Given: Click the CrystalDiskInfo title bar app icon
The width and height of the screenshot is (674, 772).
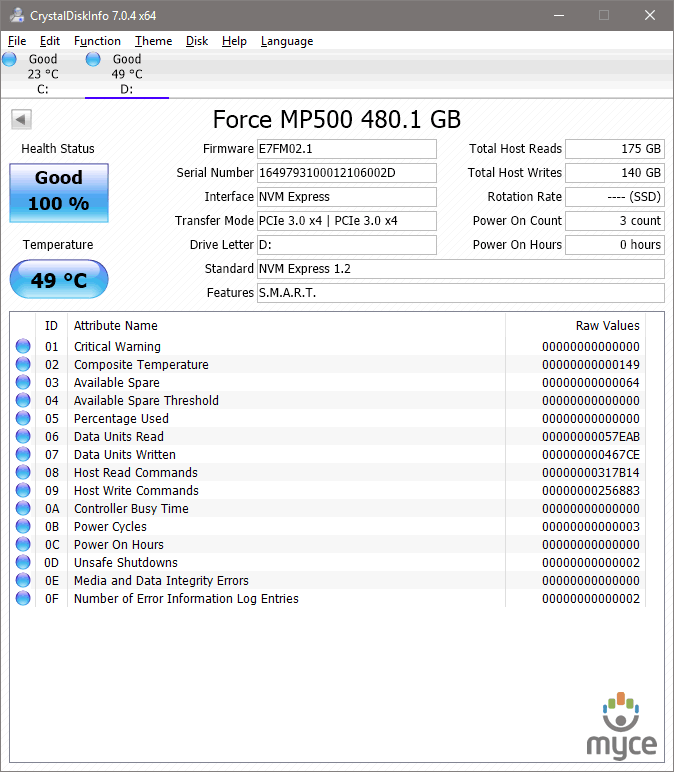Looking at the screenshot, I should tap(17, 15).
